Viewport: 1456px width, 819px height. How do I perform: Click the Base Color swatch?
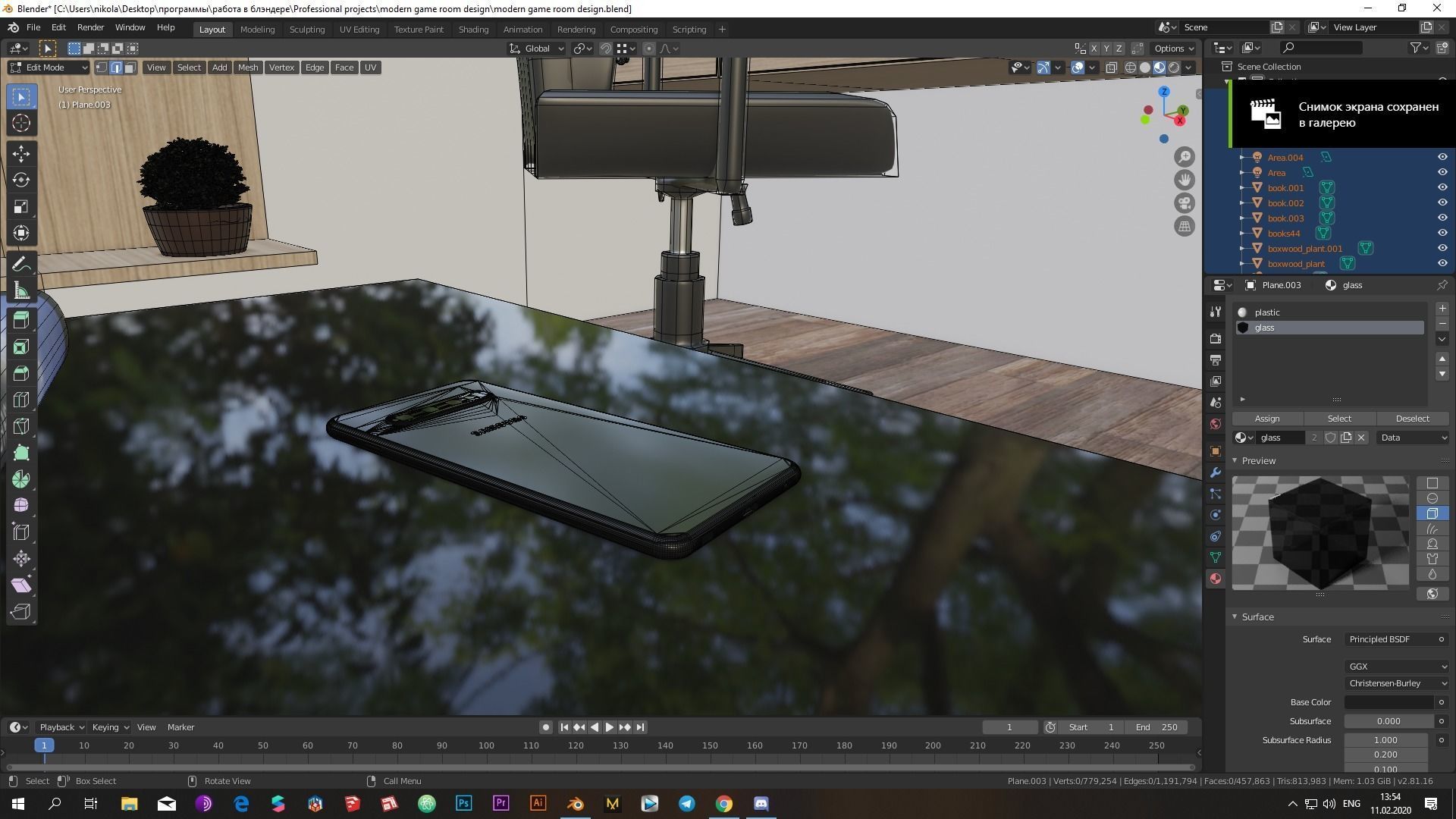point(1389,702)
